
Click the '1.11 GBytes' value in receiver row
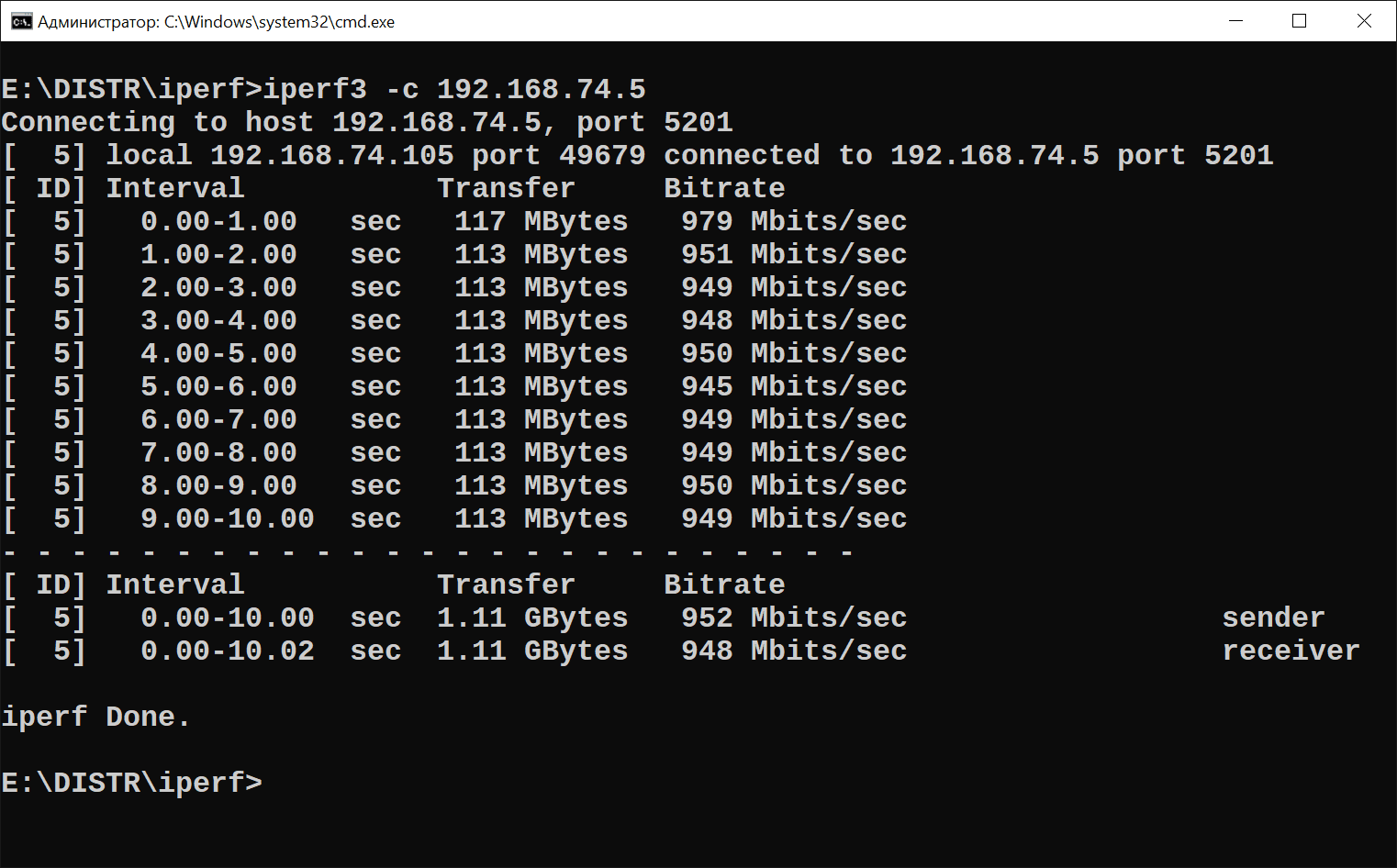coord(532,651)
